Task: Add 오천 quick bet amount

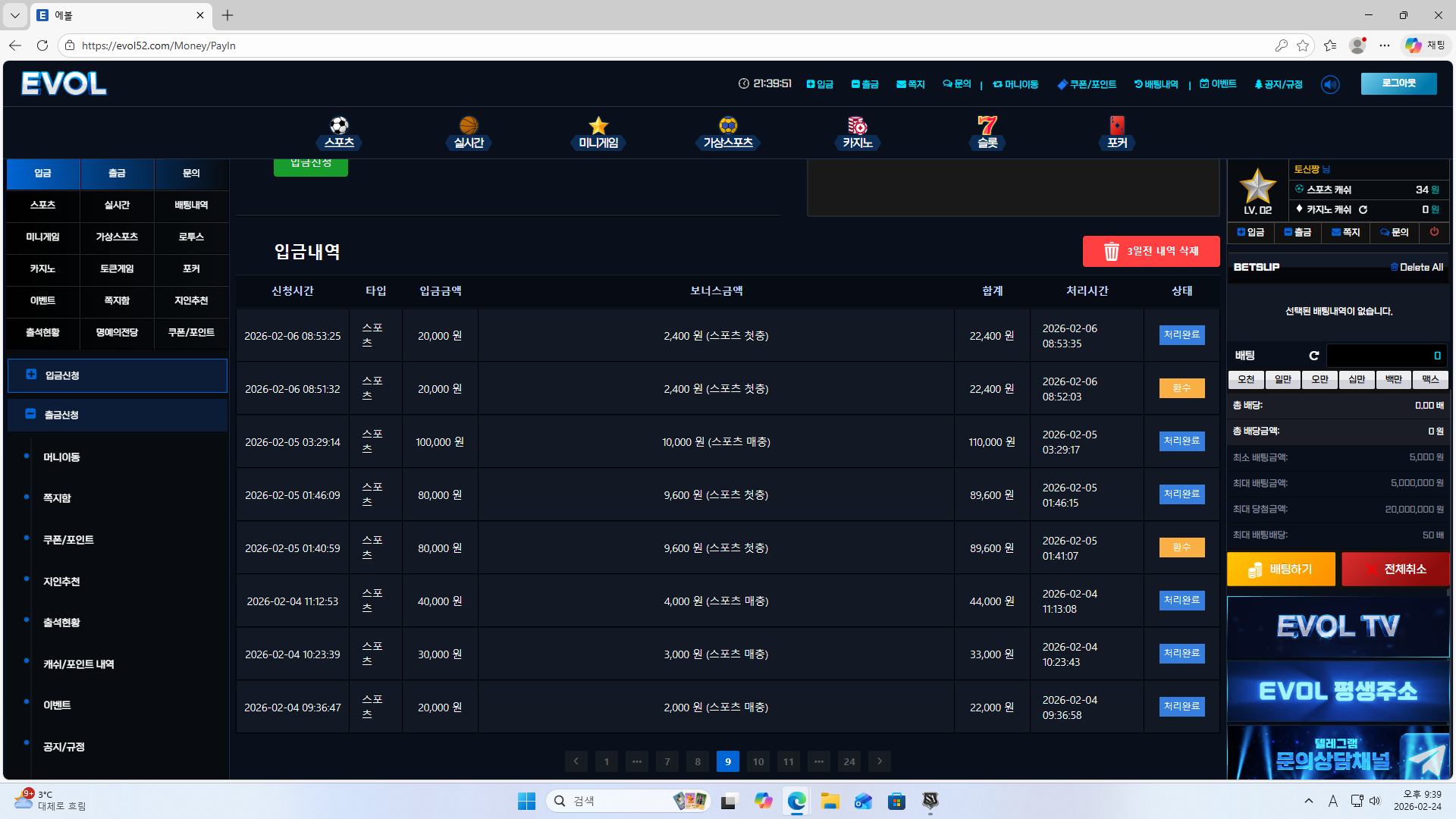Action: click(1246, 379)
